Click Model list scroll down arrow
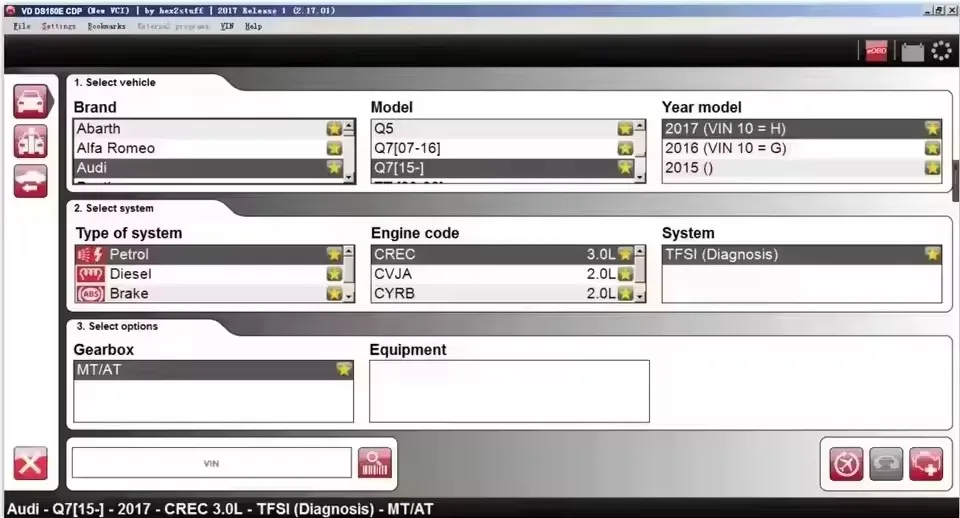The width and height of the screenshot is (960, 518). click(x=640, y=178)
